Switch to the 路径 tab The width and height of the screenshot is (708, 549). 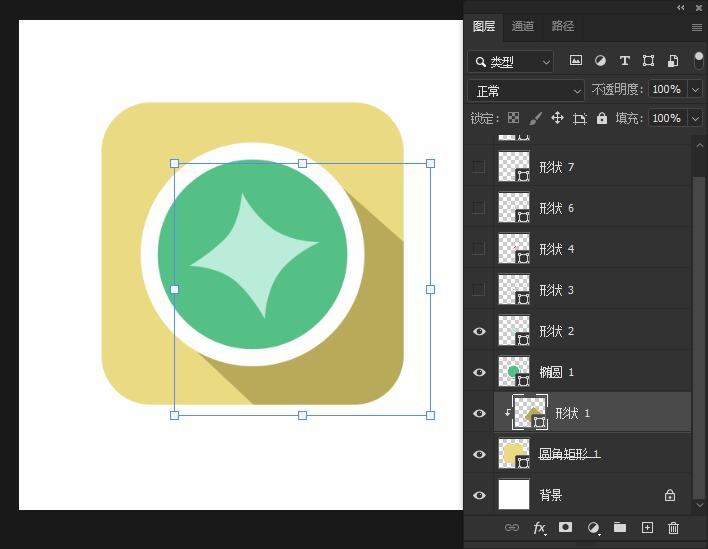[563, 26]
